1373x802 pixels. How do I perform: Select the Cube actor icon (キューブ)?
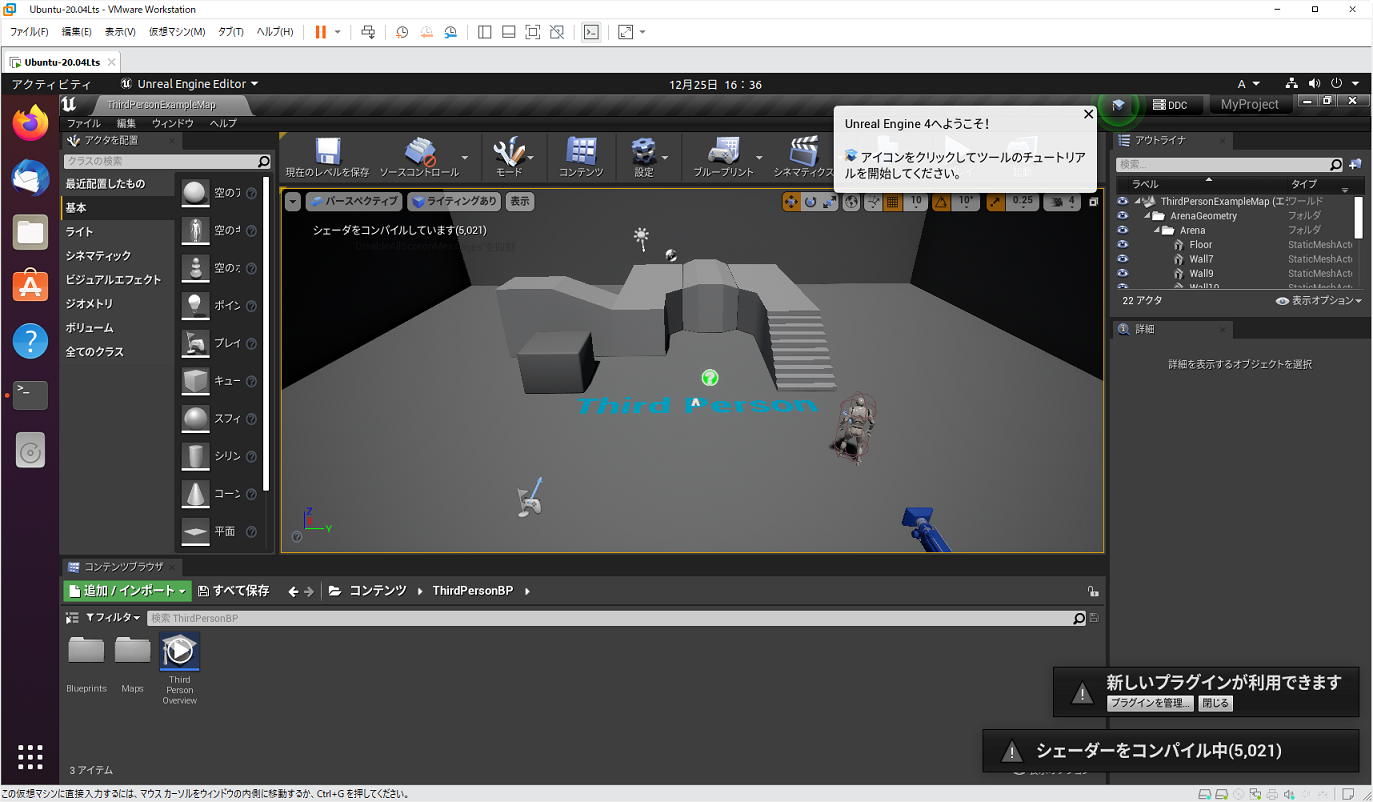pos(195,381)
